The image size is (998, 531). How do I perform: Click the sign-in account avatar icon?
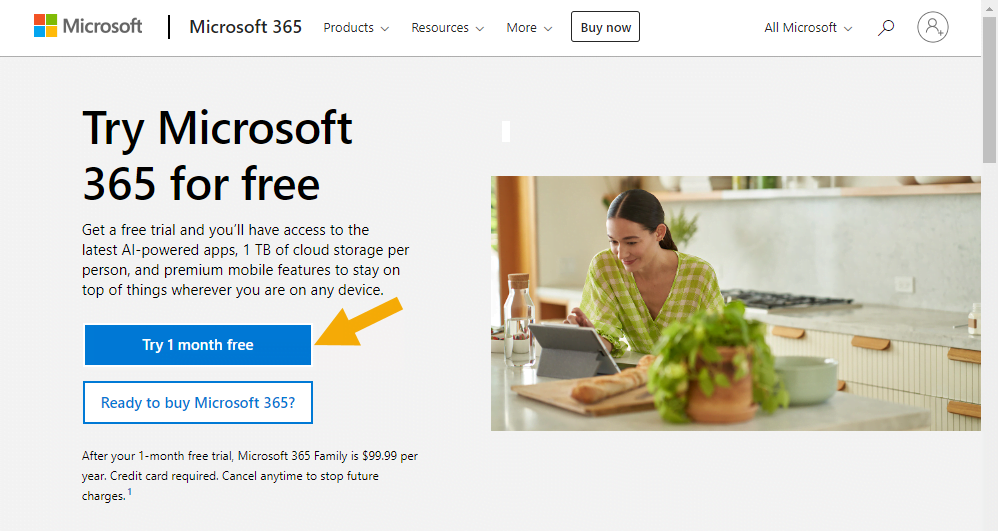click(932, 27)
